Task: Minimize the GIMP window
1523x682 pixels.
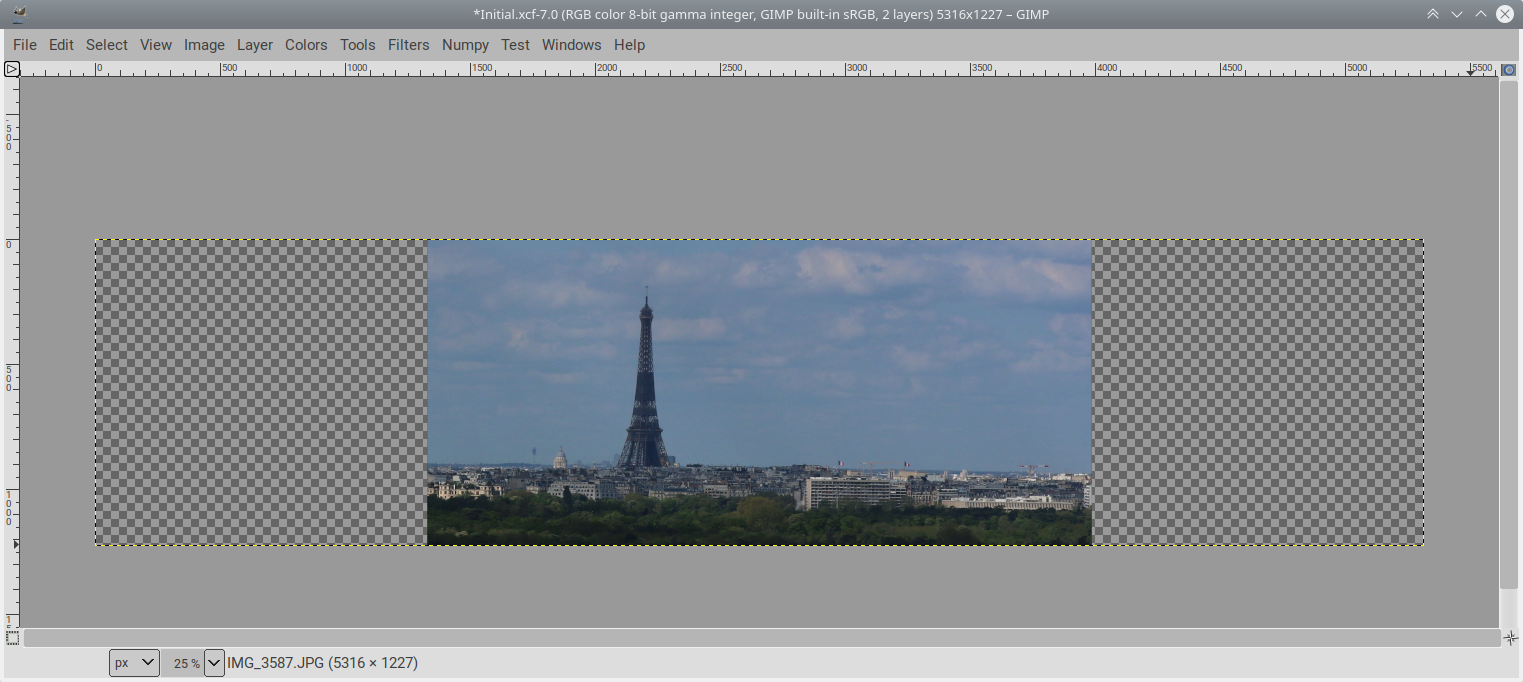Action: 1457,14
